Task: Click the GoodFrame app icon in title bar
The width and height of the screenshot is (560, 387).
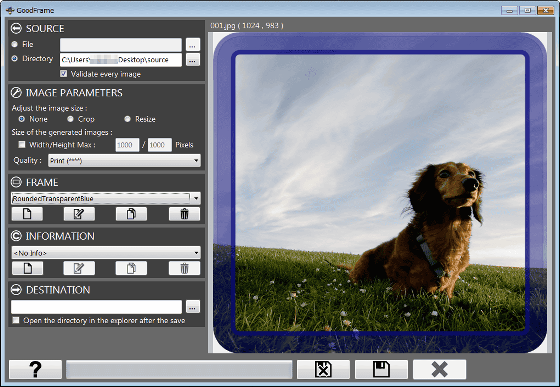Action: click(x=10, y=10)
